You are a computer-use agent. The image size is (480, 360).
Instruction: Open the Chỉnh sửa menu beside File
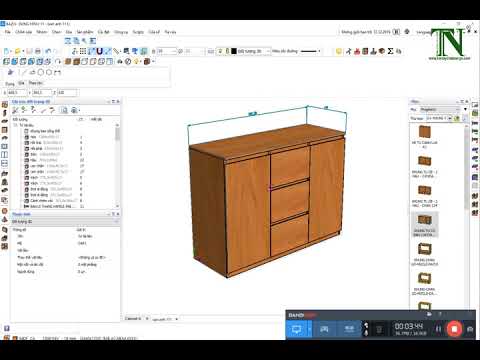24,32
